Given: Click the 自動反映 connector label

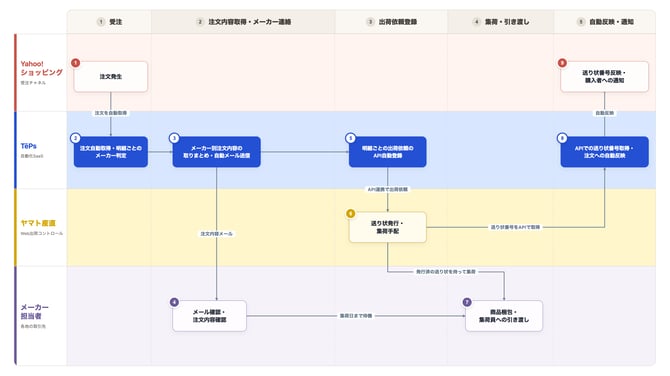Looking at the screenshot, I should point(604,113).
